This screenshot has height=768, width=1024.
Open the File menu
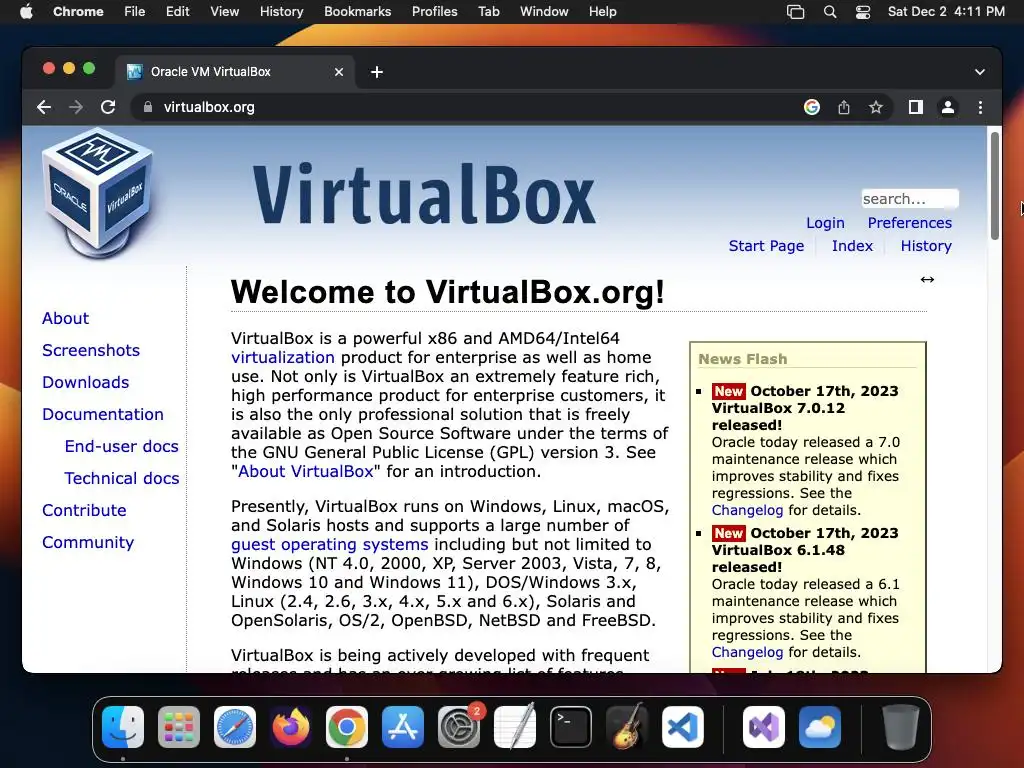(x=135, y=12)
